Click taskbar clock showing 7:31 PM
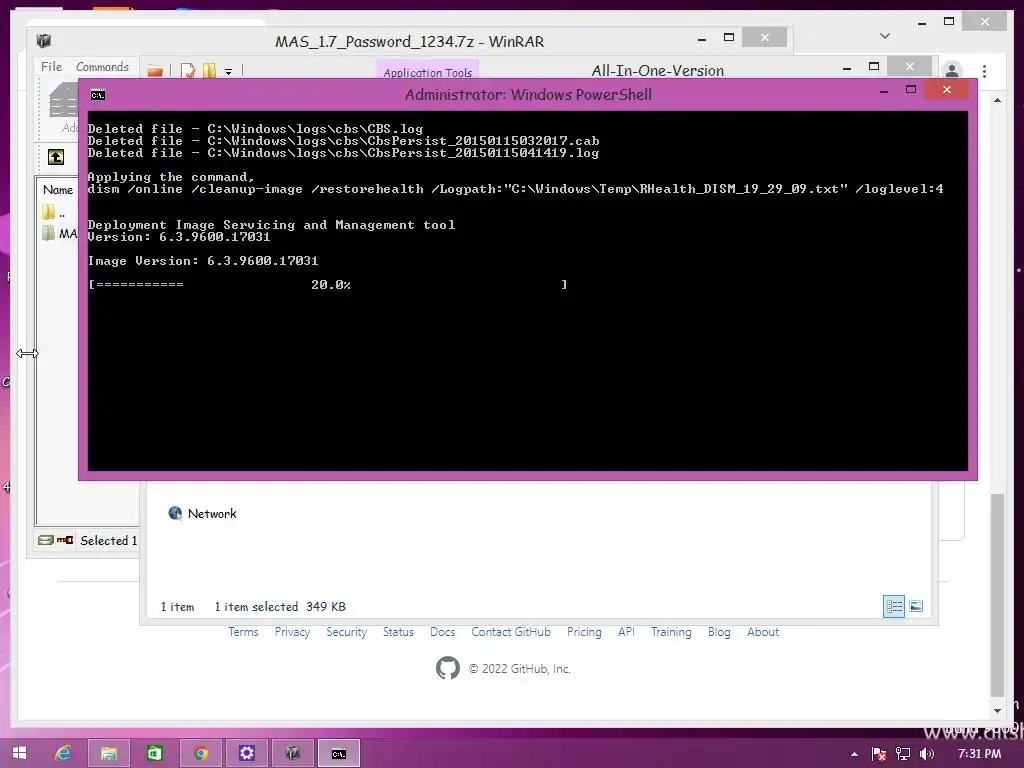Image resolution: width=1024 pixels, height=768 pixels. click(979, 754)
